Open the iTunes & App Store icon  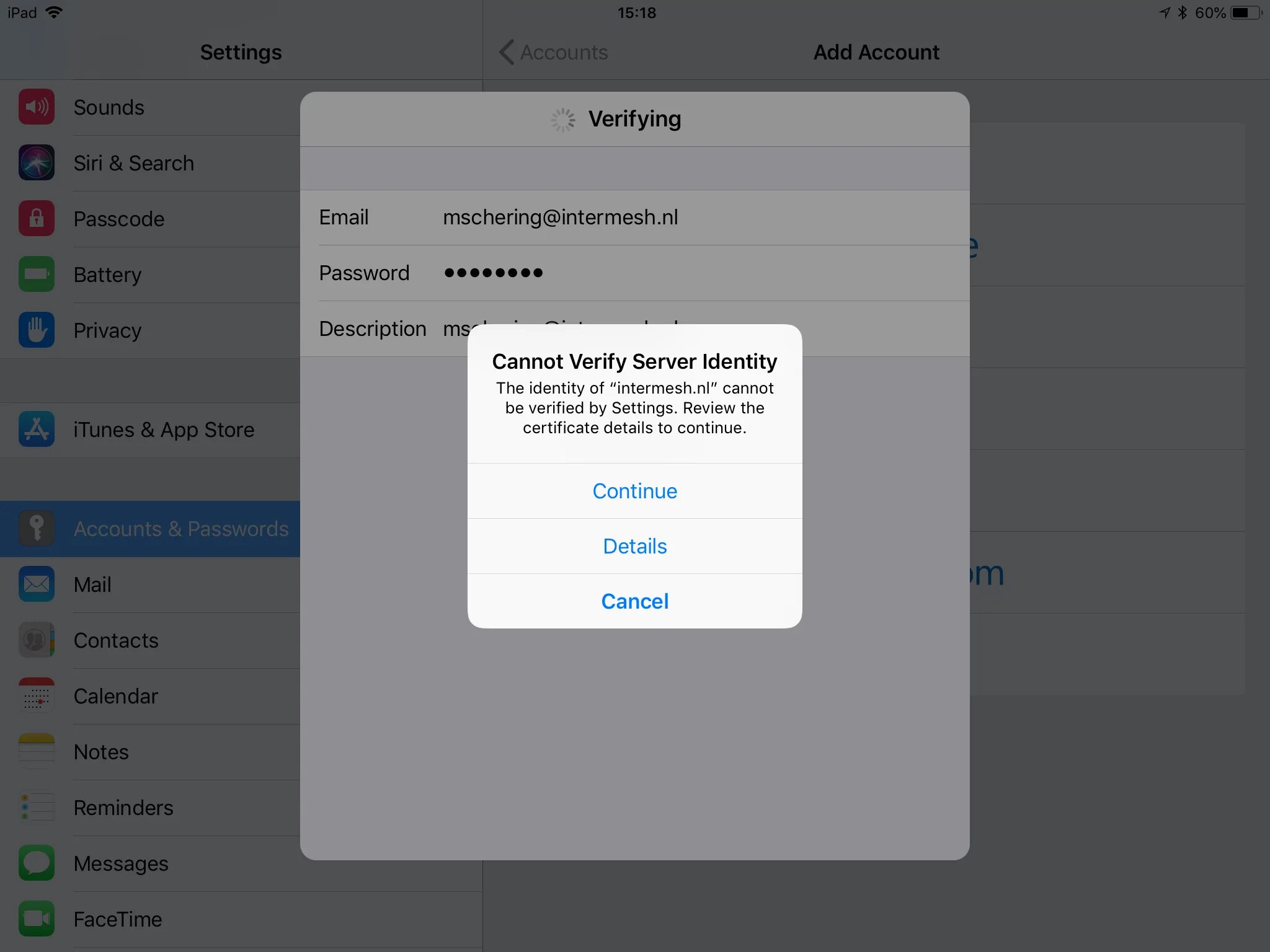(x=37, y=430)
